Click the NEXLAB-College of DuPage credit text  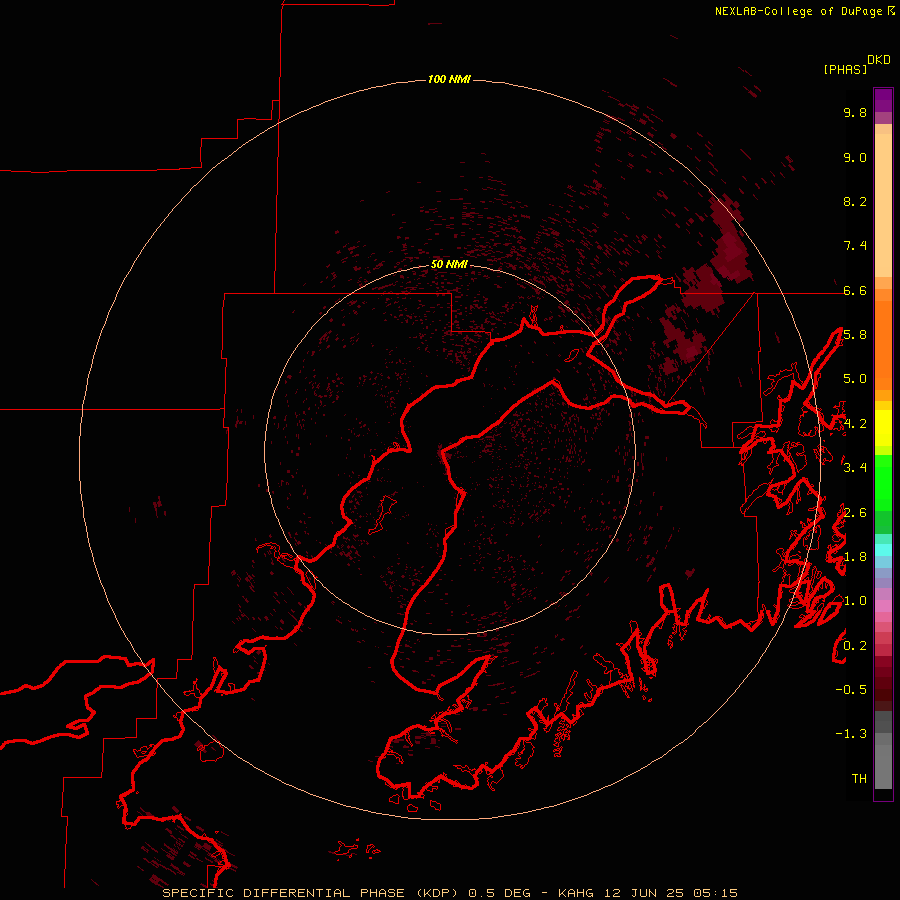(799, 11)
